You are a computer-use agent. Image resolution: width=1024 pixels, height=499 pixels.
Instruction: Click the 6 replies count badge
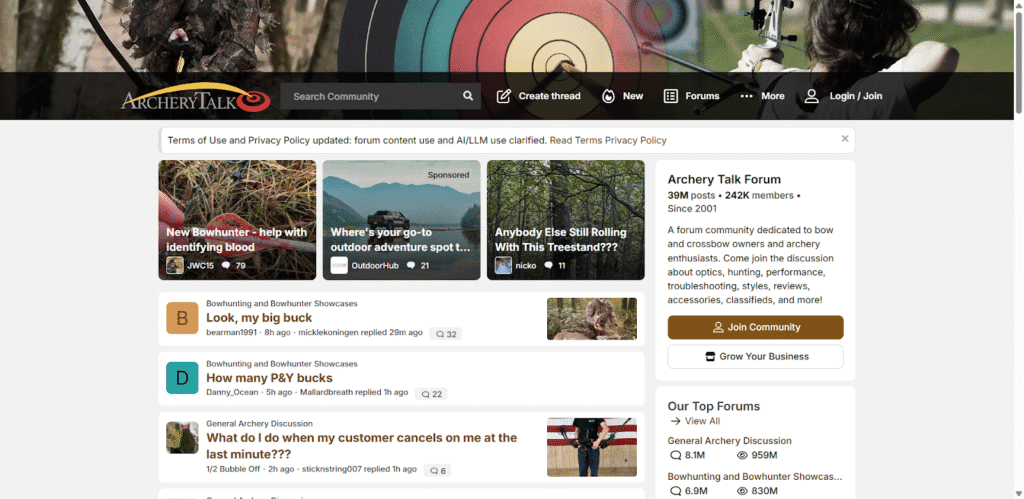(438, 470)
